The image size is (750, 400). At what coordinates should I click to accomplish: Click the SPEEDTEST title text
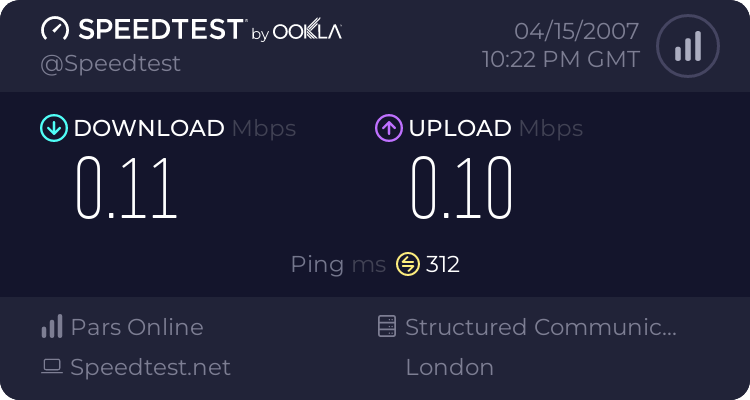[160, 30]
